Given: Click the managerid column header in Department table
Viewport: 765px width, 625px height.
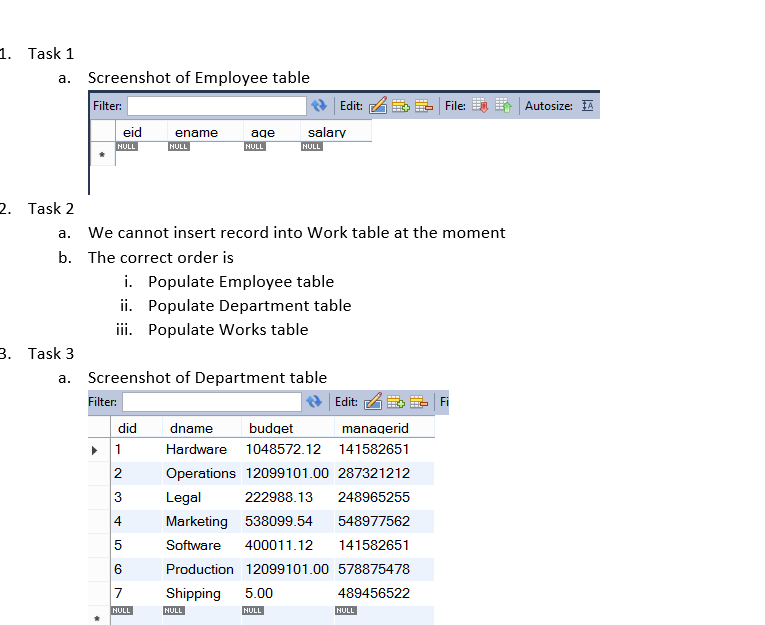Looking at the screenshot, I should [x=374, y=428].
